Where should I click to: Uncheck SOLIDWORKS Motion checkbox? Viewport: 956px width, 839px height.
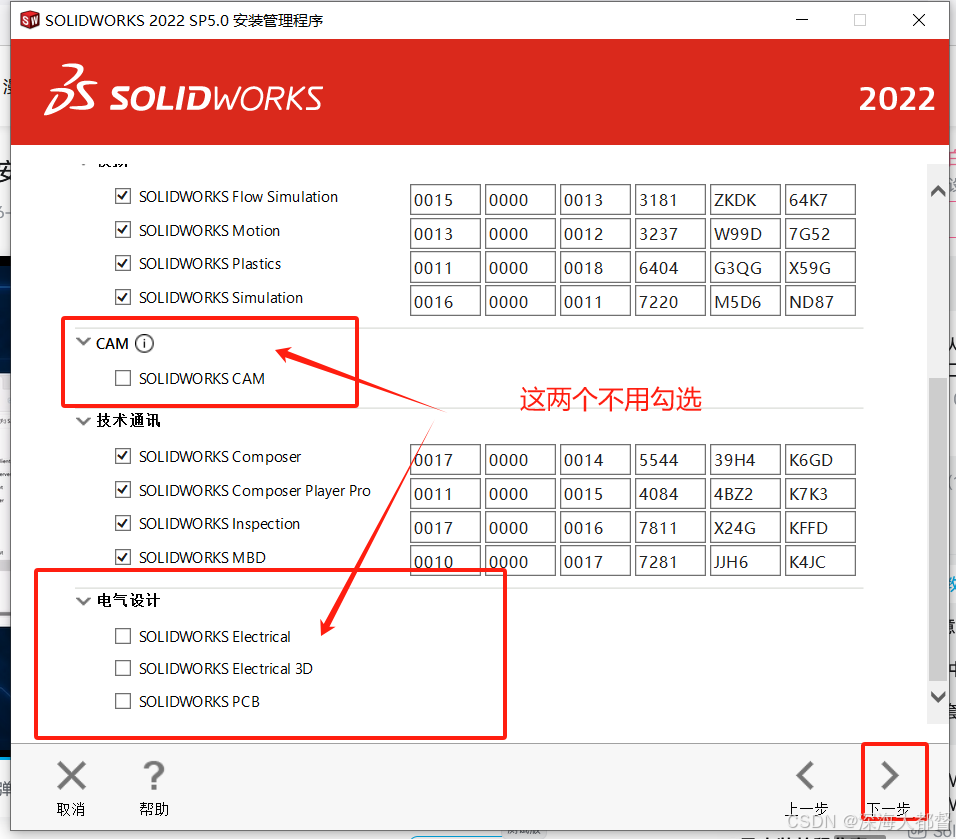(123, 230)
